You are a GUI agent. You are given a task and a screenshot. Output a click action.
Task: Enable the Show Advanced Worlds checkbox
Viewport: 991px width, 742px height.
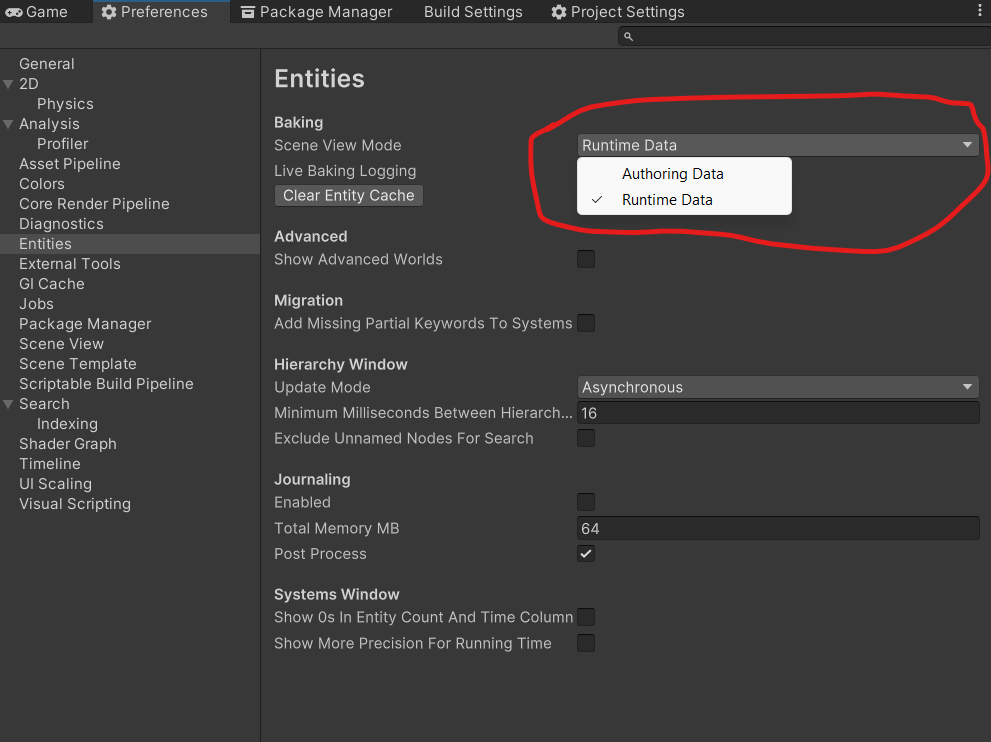click(x=586, y=259)
